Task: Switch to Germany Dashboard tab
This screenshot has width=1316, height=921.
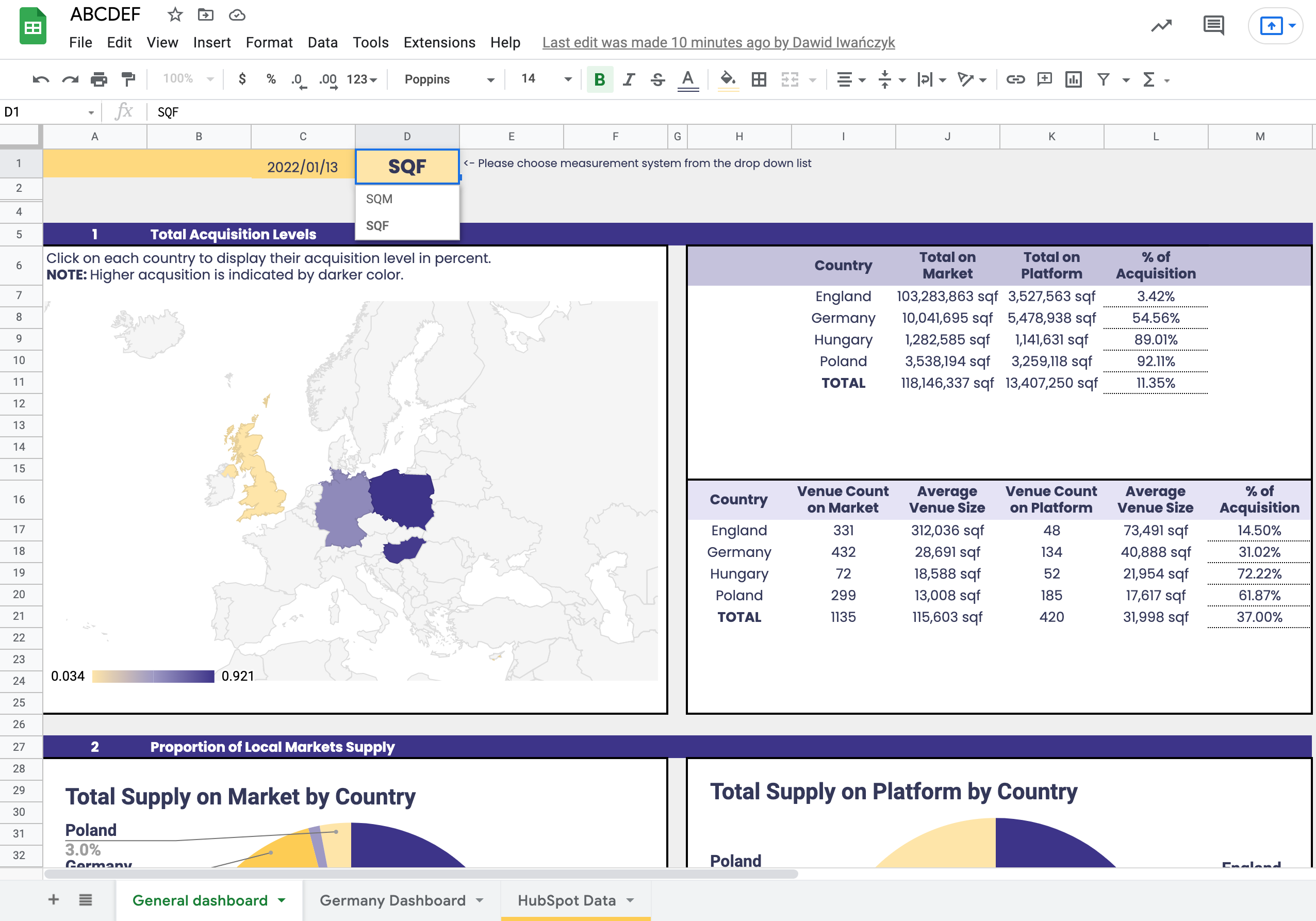Action: (x=392, y=900)
